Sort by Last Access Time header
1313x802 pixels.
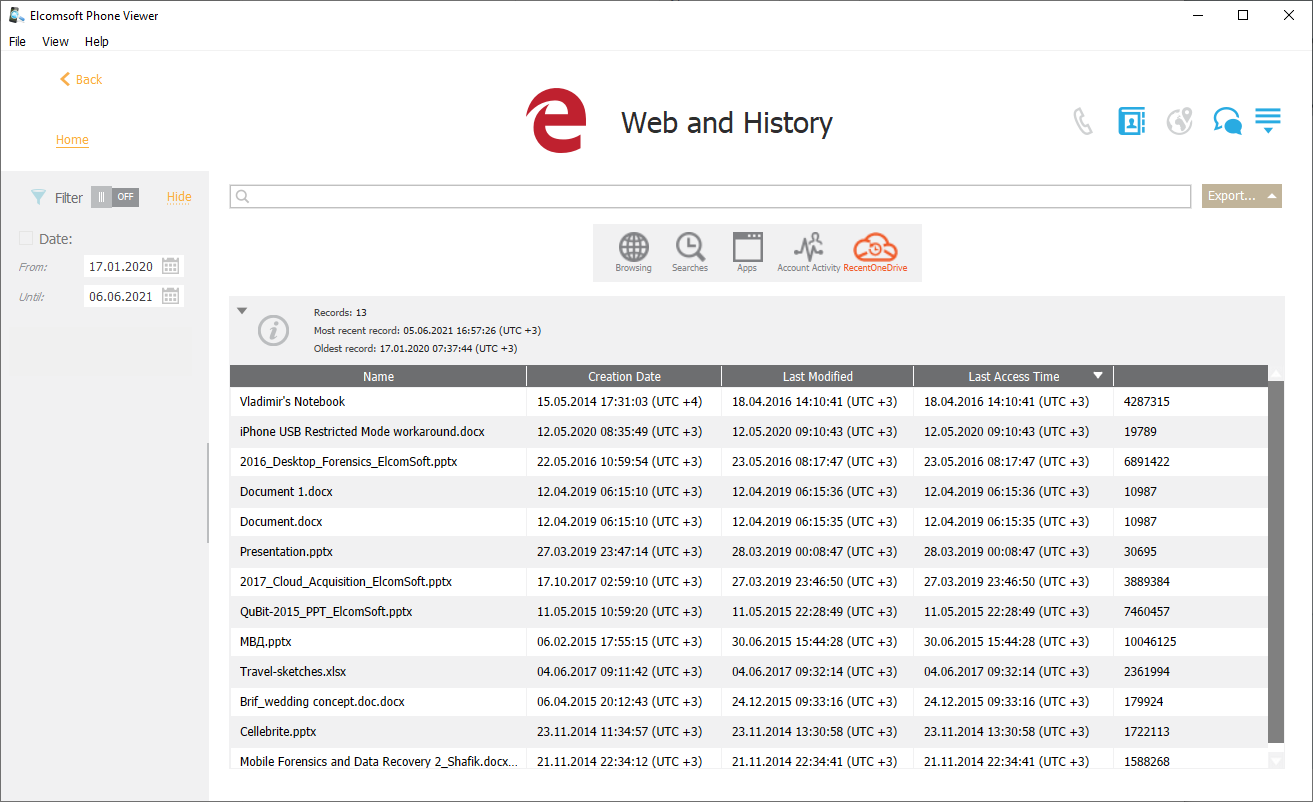(x=1013, y=376)
